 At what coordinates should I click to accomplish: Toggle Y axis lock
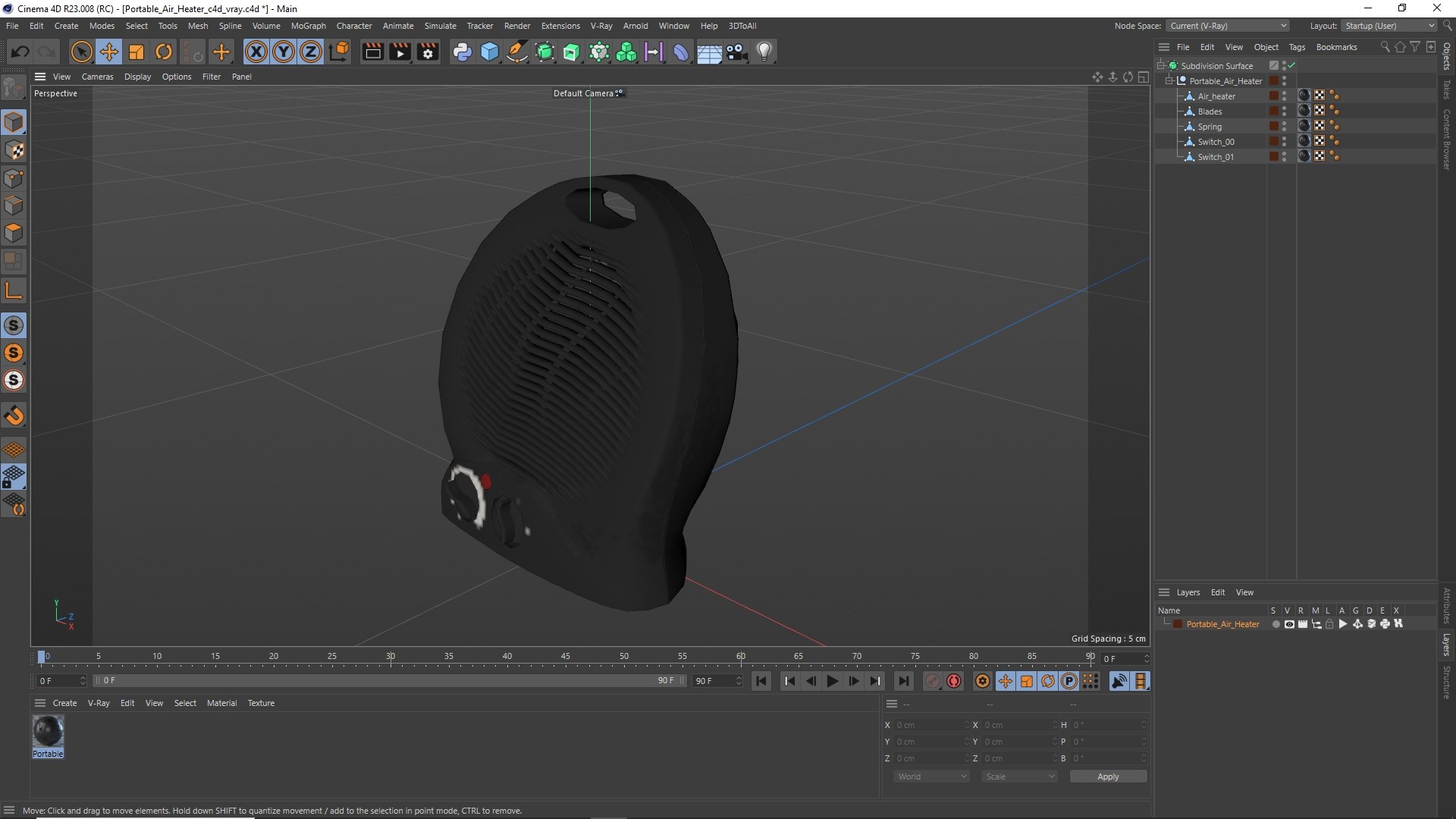284,52
